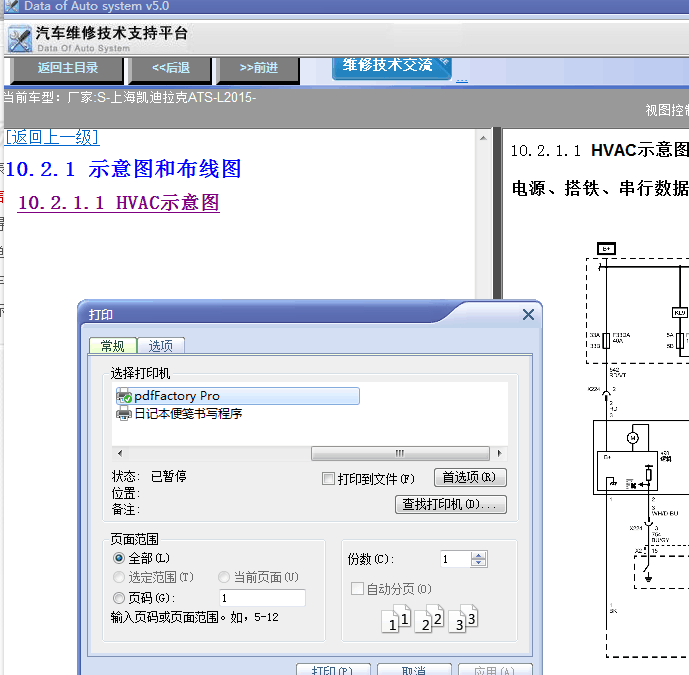
Task: Decrease copies with the stepper down arrow
Action: (479, 563)
